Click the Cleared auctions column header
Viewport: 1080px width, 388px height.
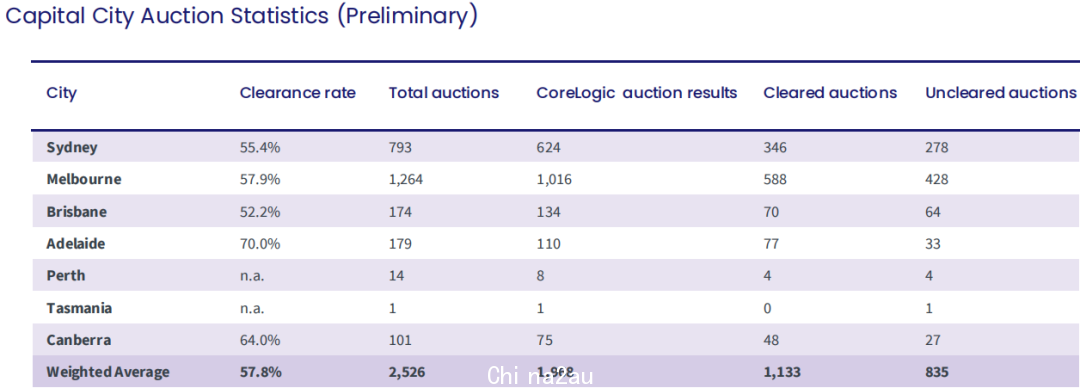(x=830, y=93)
